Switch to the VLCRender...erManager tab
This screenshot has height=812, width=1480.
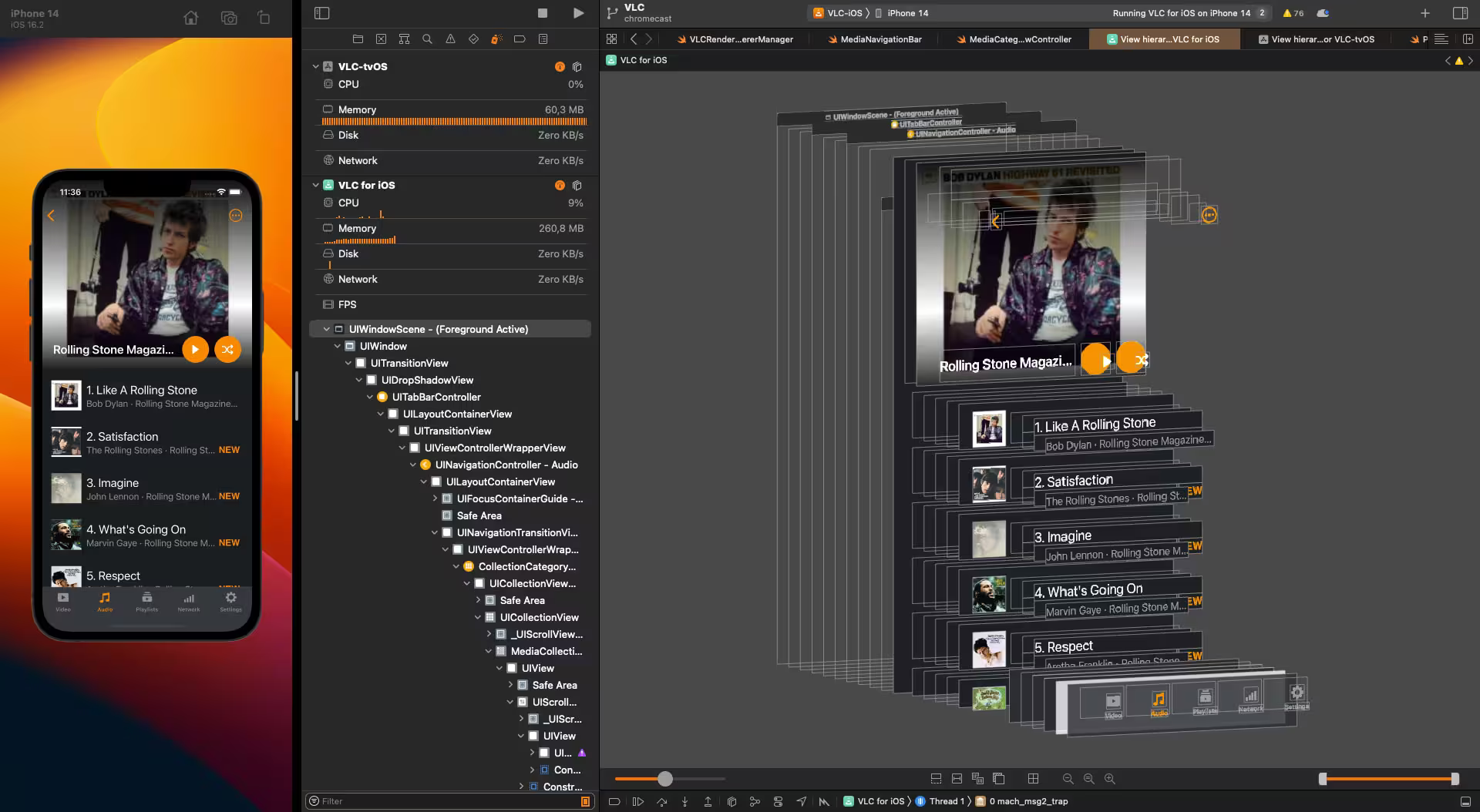[x=734, y=39]
